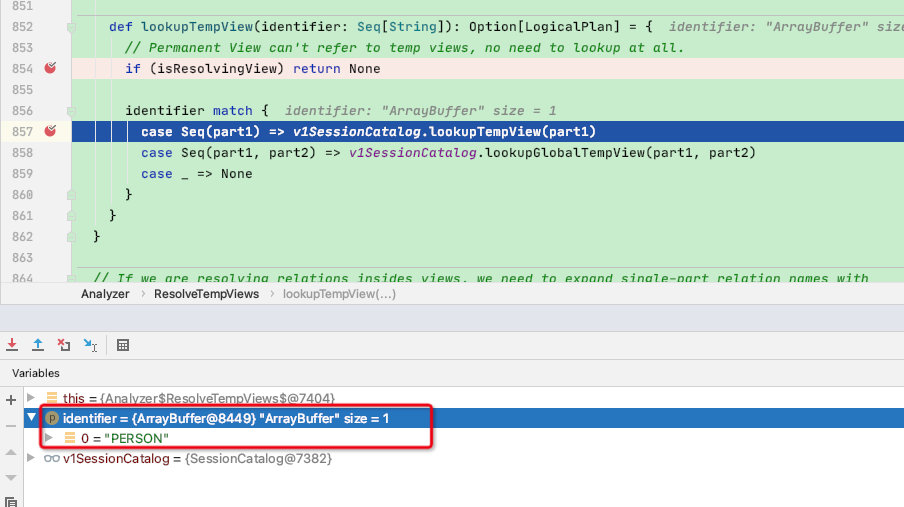Click the Variables panel label

click(x=36, y=373)
